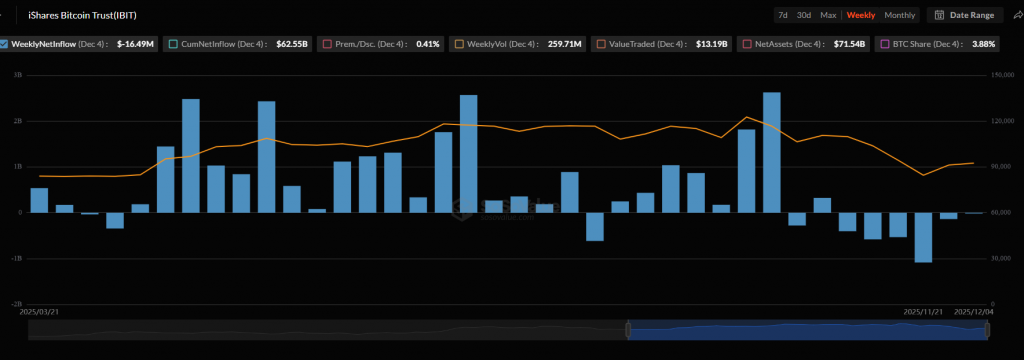
Task: Enable the BTC Share series checkbox
Action: click(885, 44)
